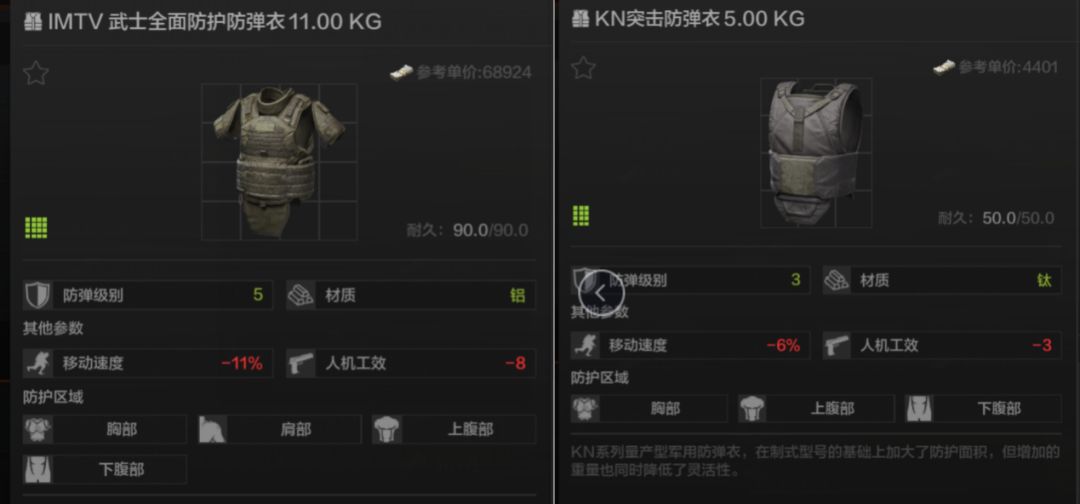Click the green grid icon under IMTV armor

(x=36, y=228)
